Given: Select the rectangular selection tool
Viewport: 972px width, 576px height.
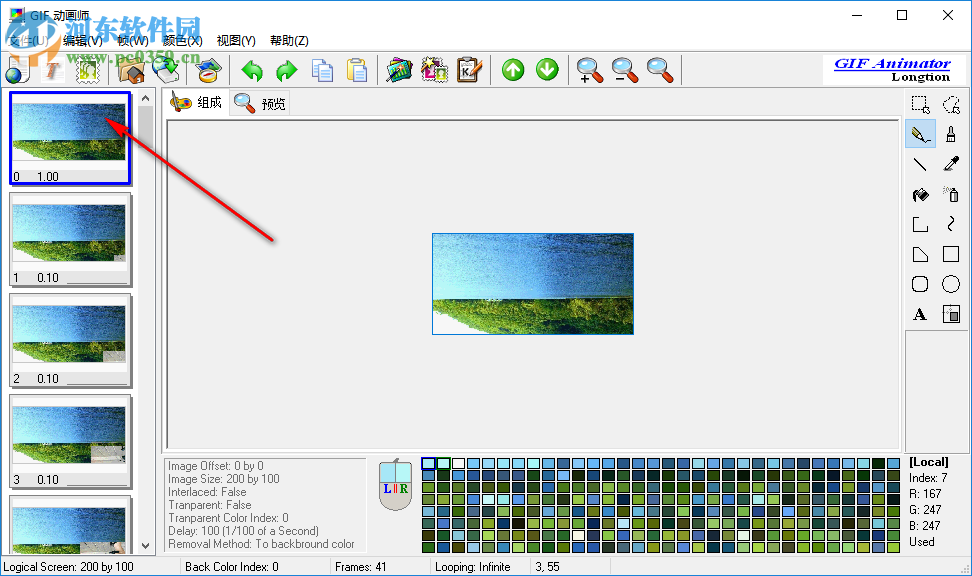Looking at the screenshot, I should point(920,104).
